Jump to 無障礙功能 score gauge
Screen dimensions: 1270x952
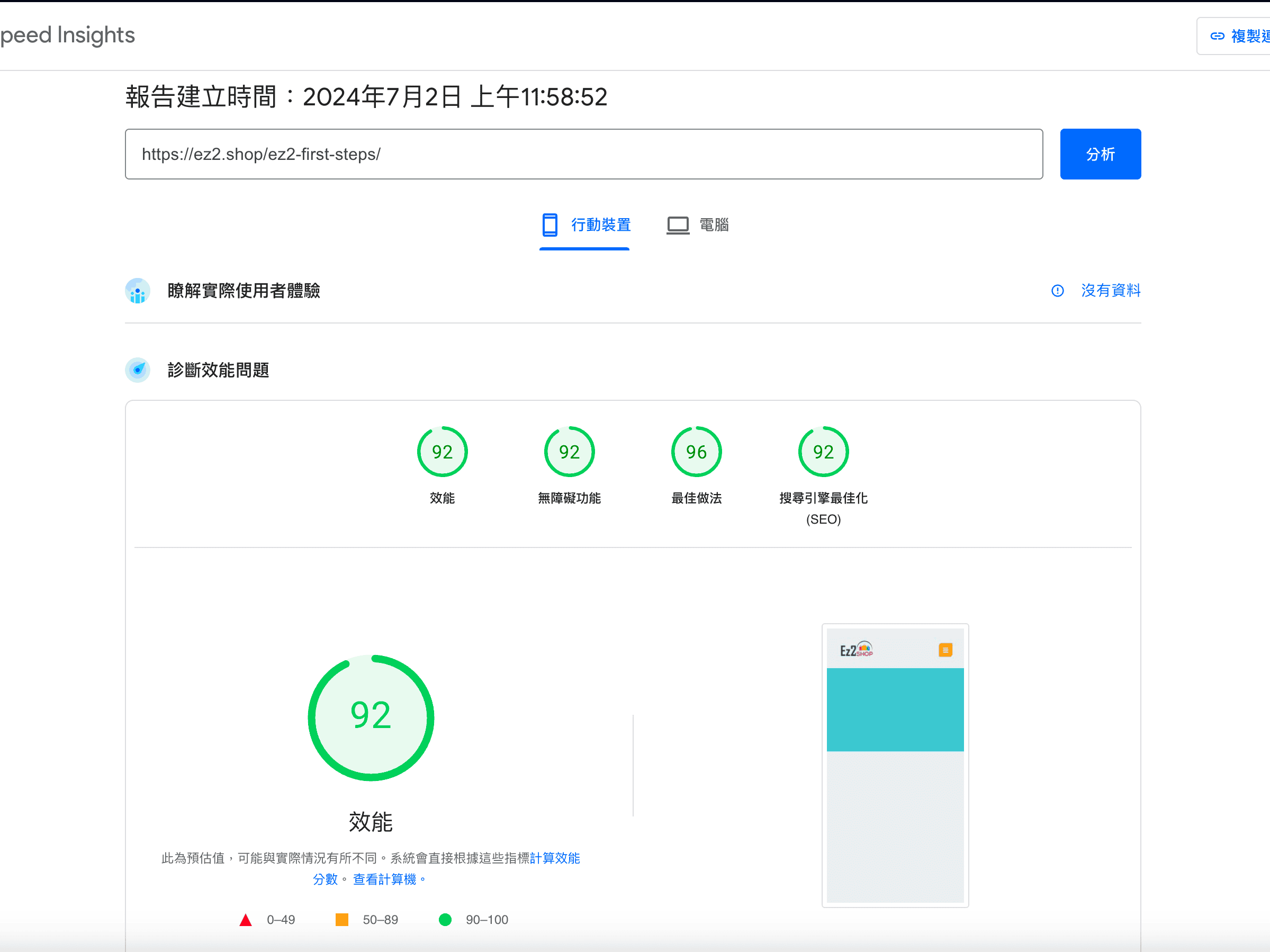point(569,452)
